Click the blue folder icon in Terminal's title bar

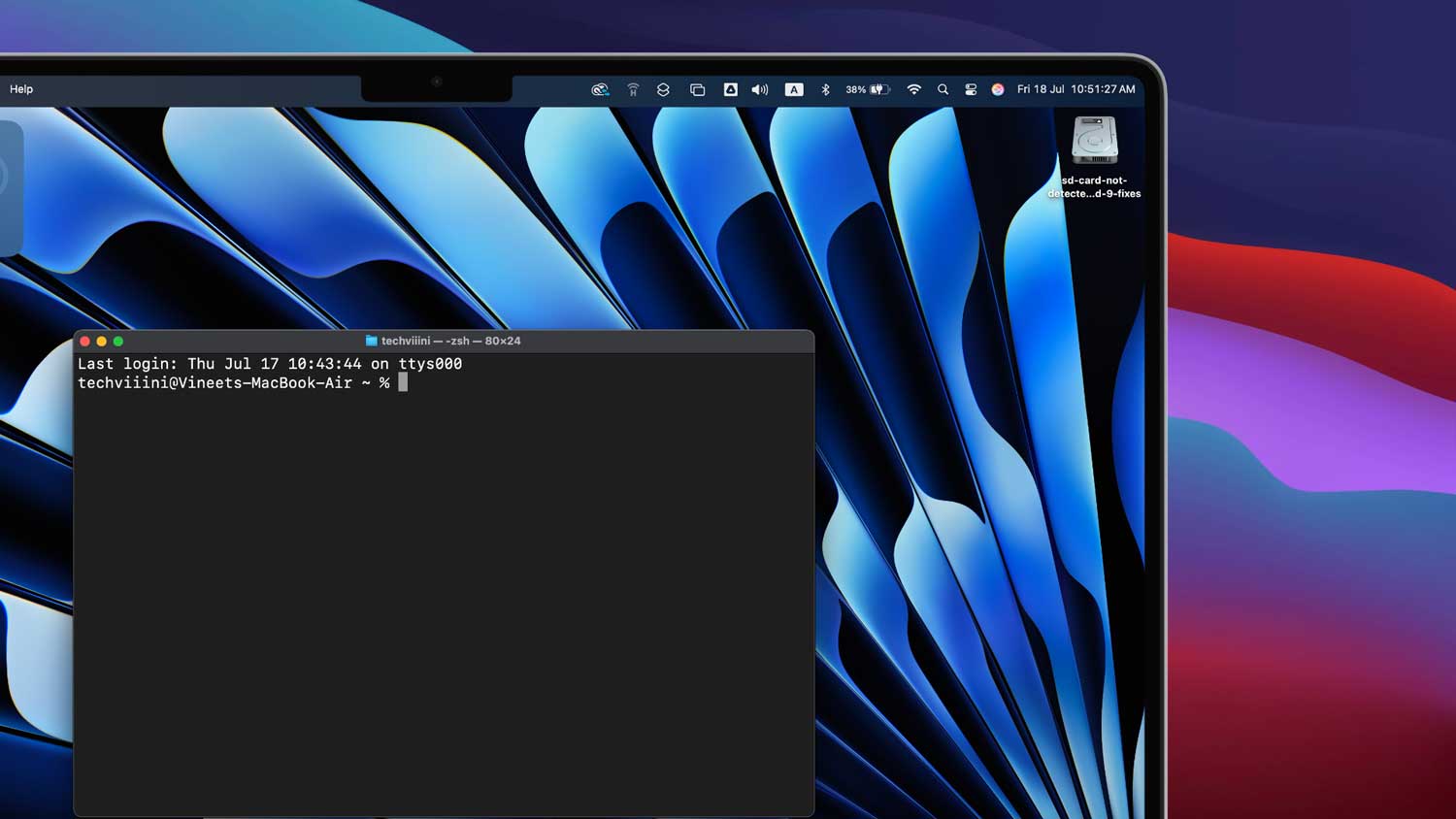[372, 341]
